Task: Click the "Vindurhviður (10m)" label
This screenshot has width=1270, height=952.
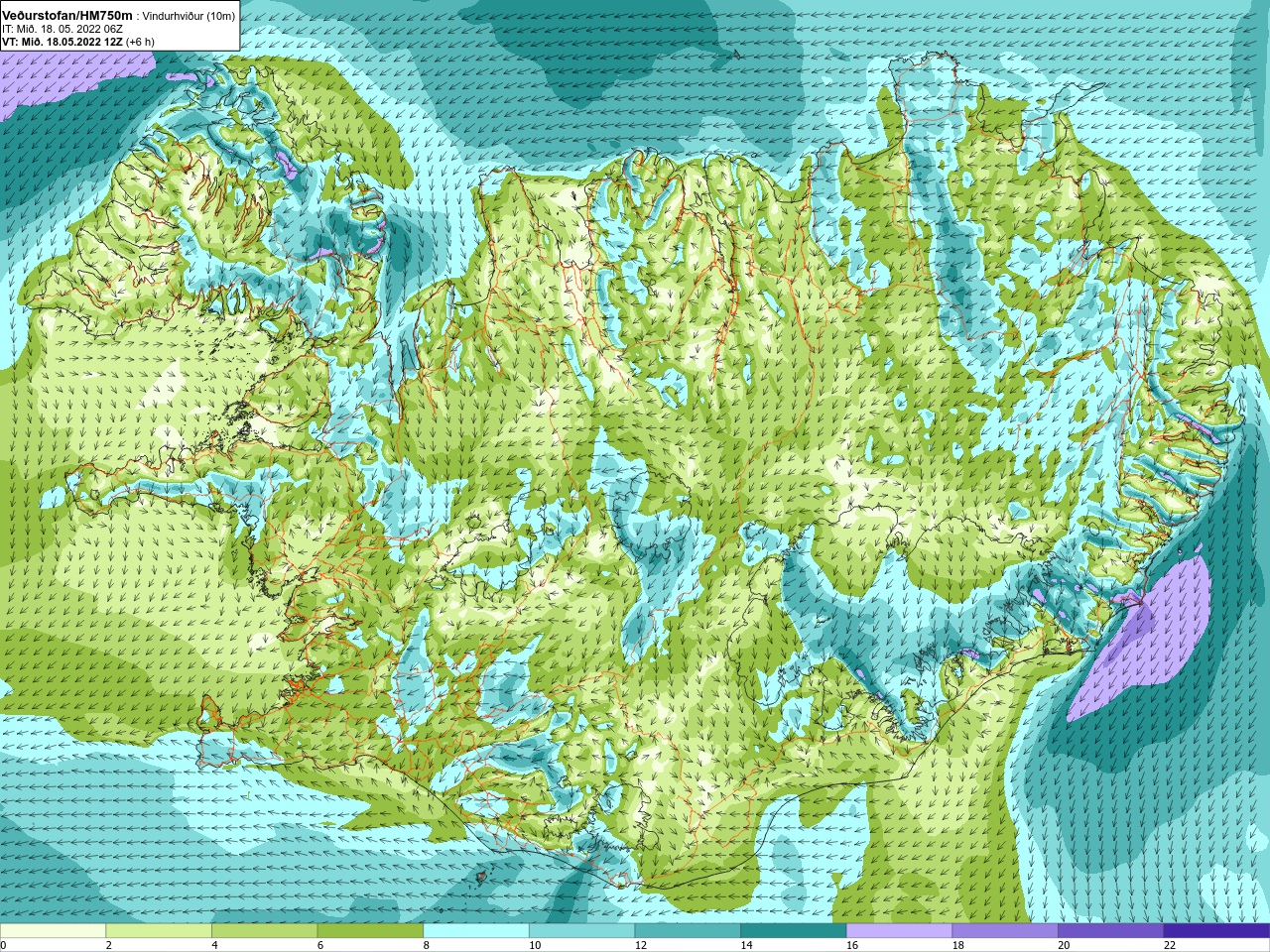Action: tap(189, 17)
